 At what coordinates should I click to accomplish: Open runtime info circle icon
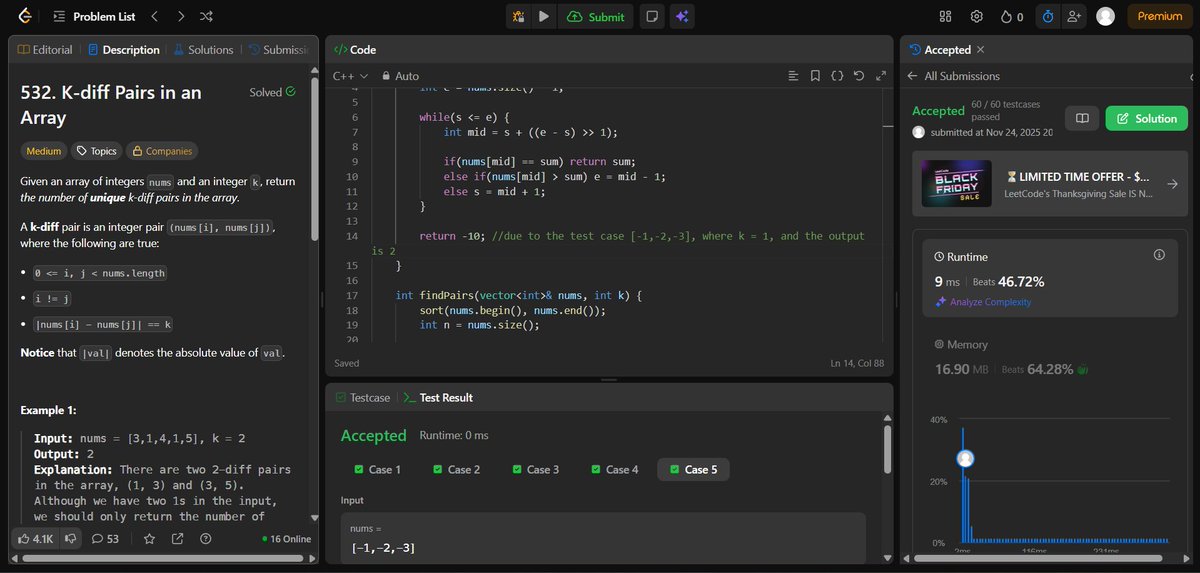point(1159,255)
